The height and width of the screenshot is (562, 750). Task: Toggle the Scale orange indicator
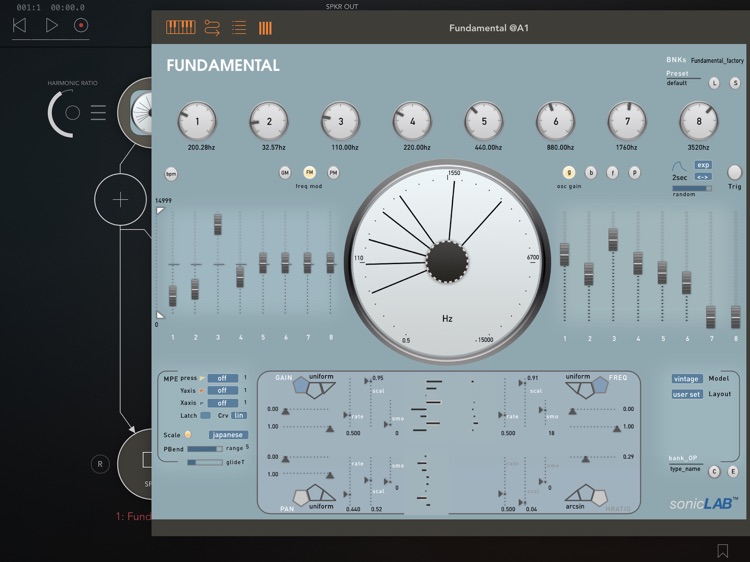click(188, 434)
